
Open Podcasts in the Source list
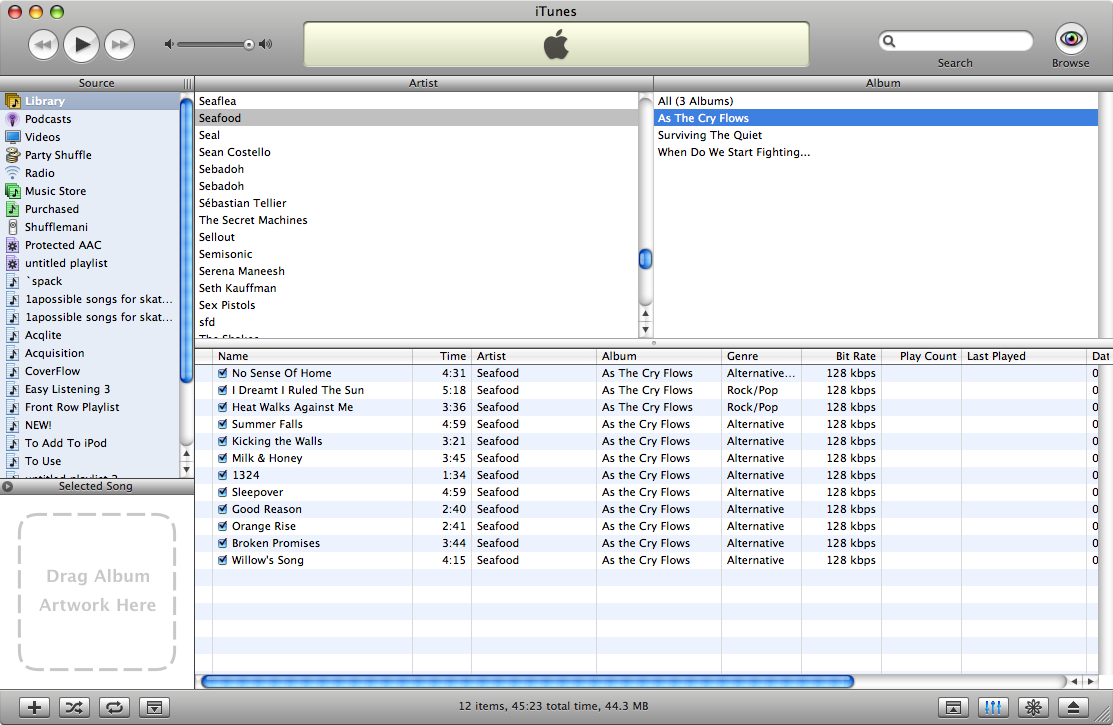[90, 119]
